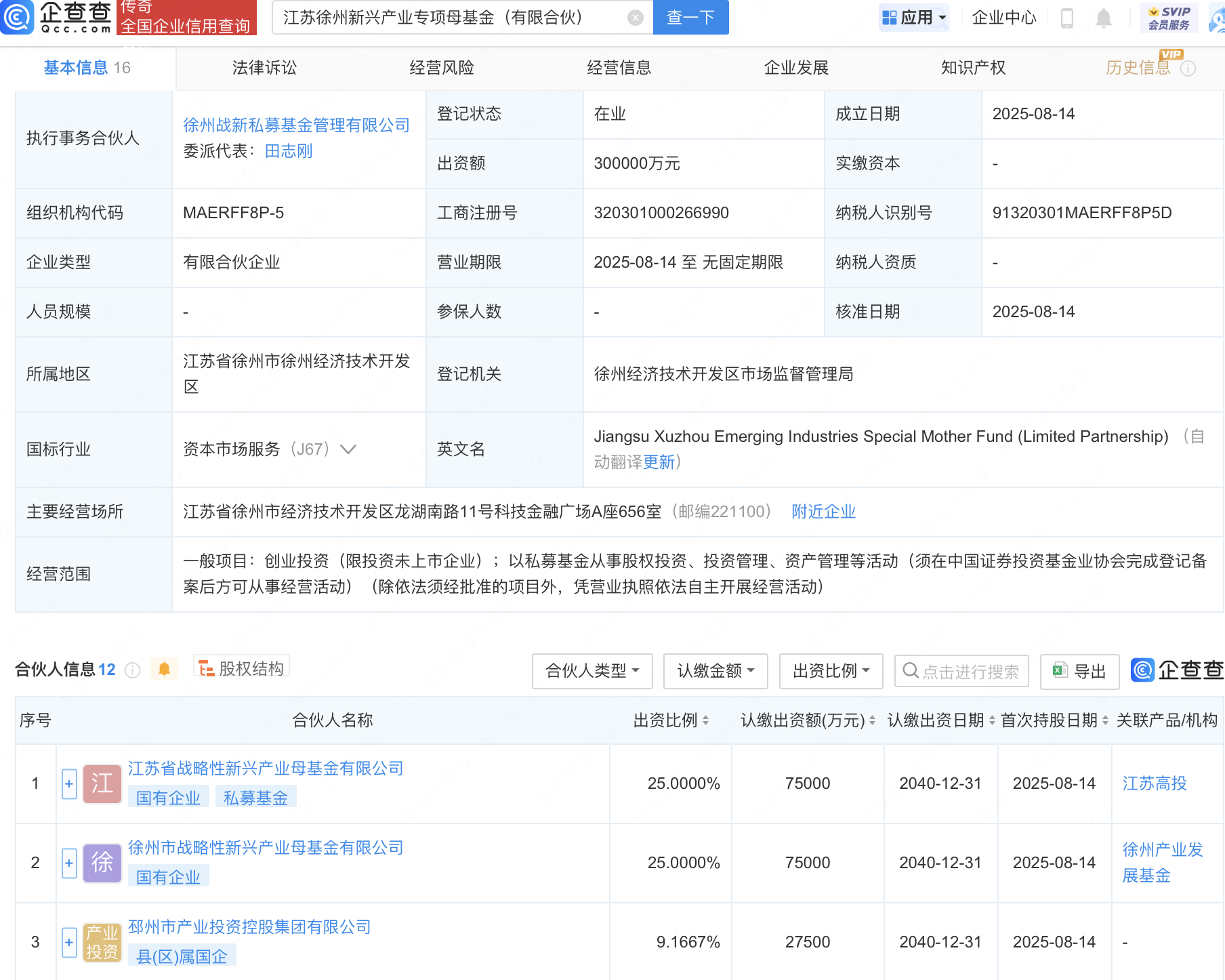Image resolution: width=1225 pixels, height=980 pixels.
Task: Switch to 经营信息 tab
Action: tap(619, 68)
